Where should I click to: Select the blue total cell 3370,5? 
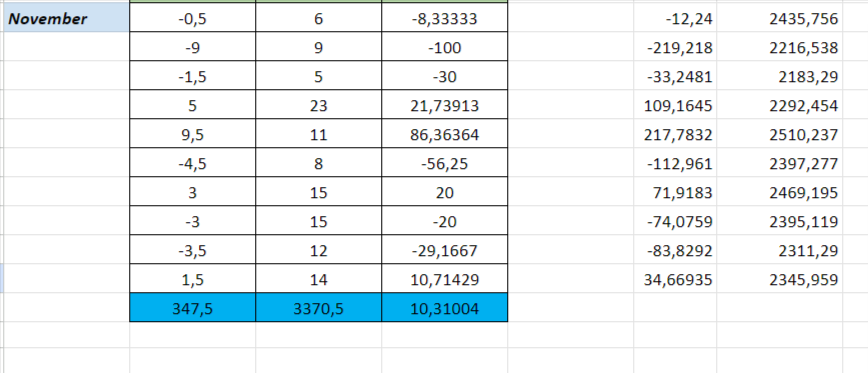pyautogui.click(x=318, y=307)
